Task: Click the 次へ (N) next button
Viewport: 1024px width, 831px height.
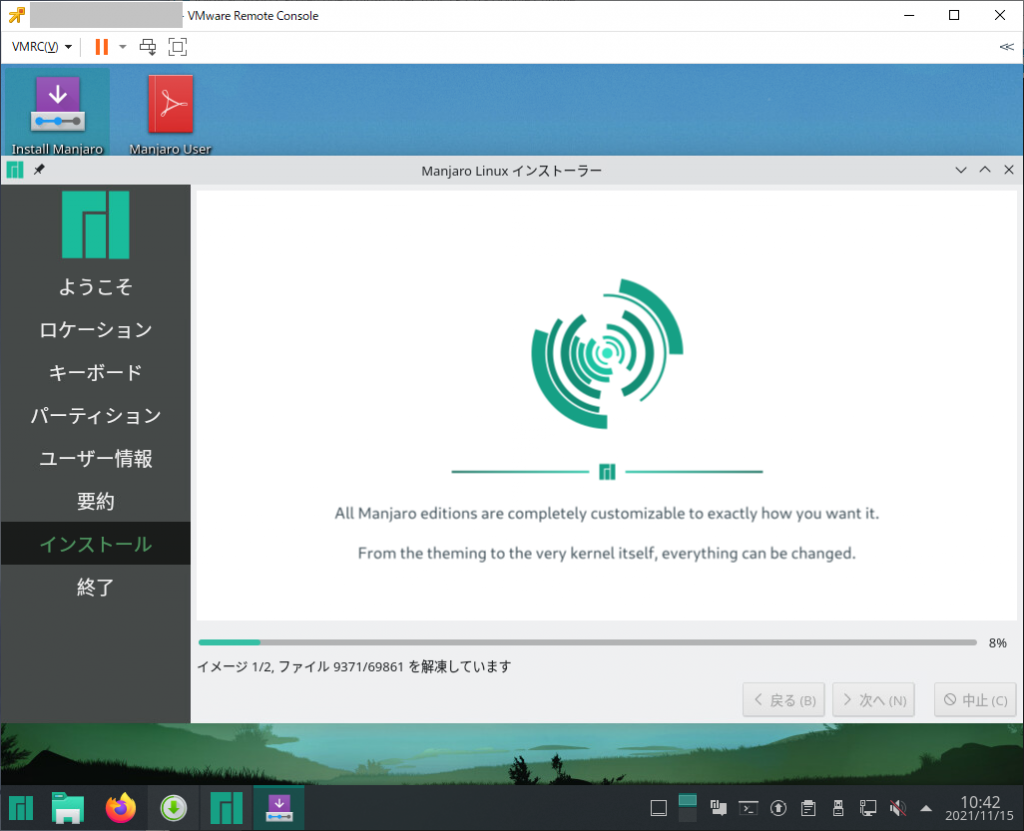Action: click(x=874, y=700)
